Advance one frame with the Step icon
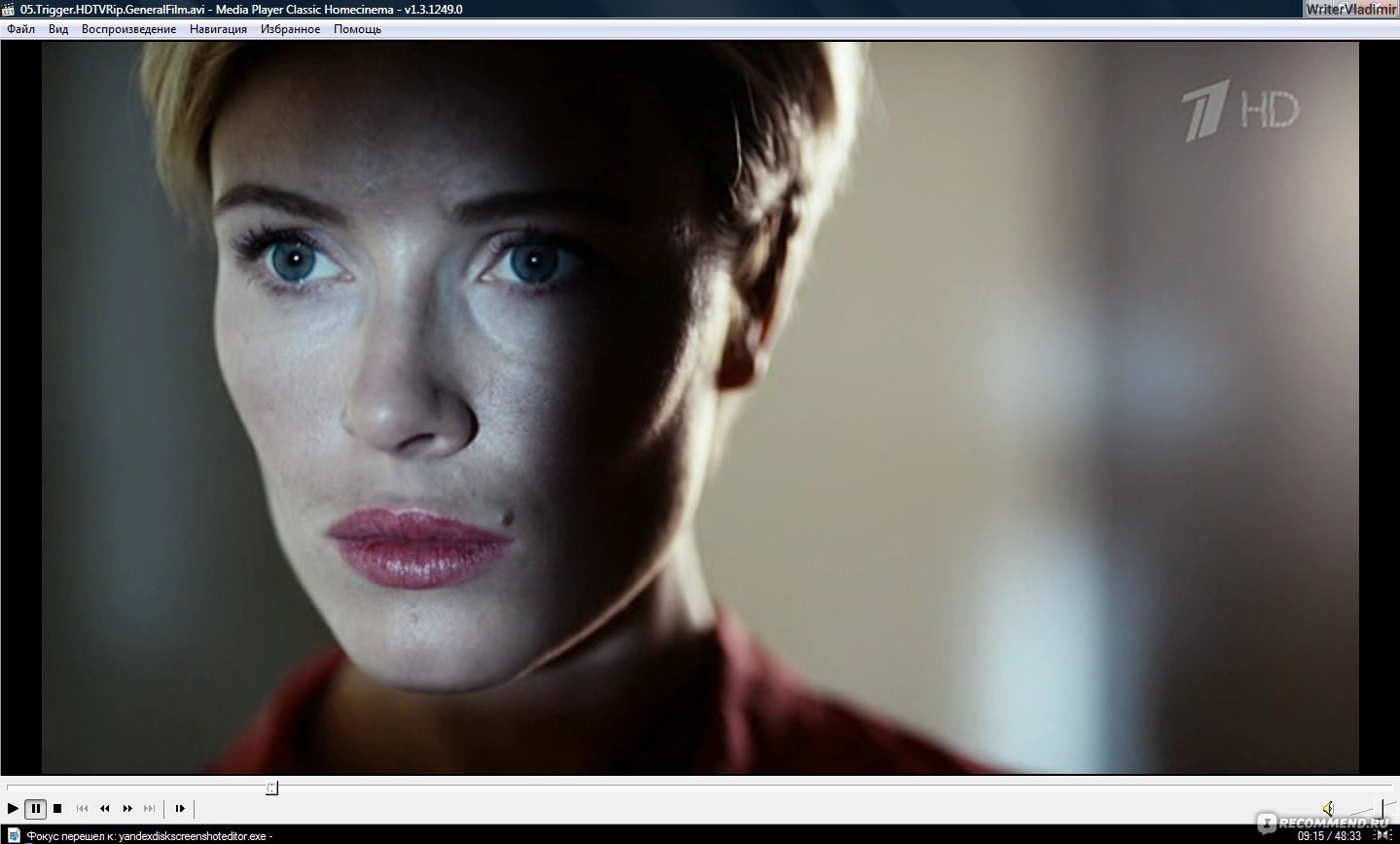The image size is (1400, 844). pos(179,808)
